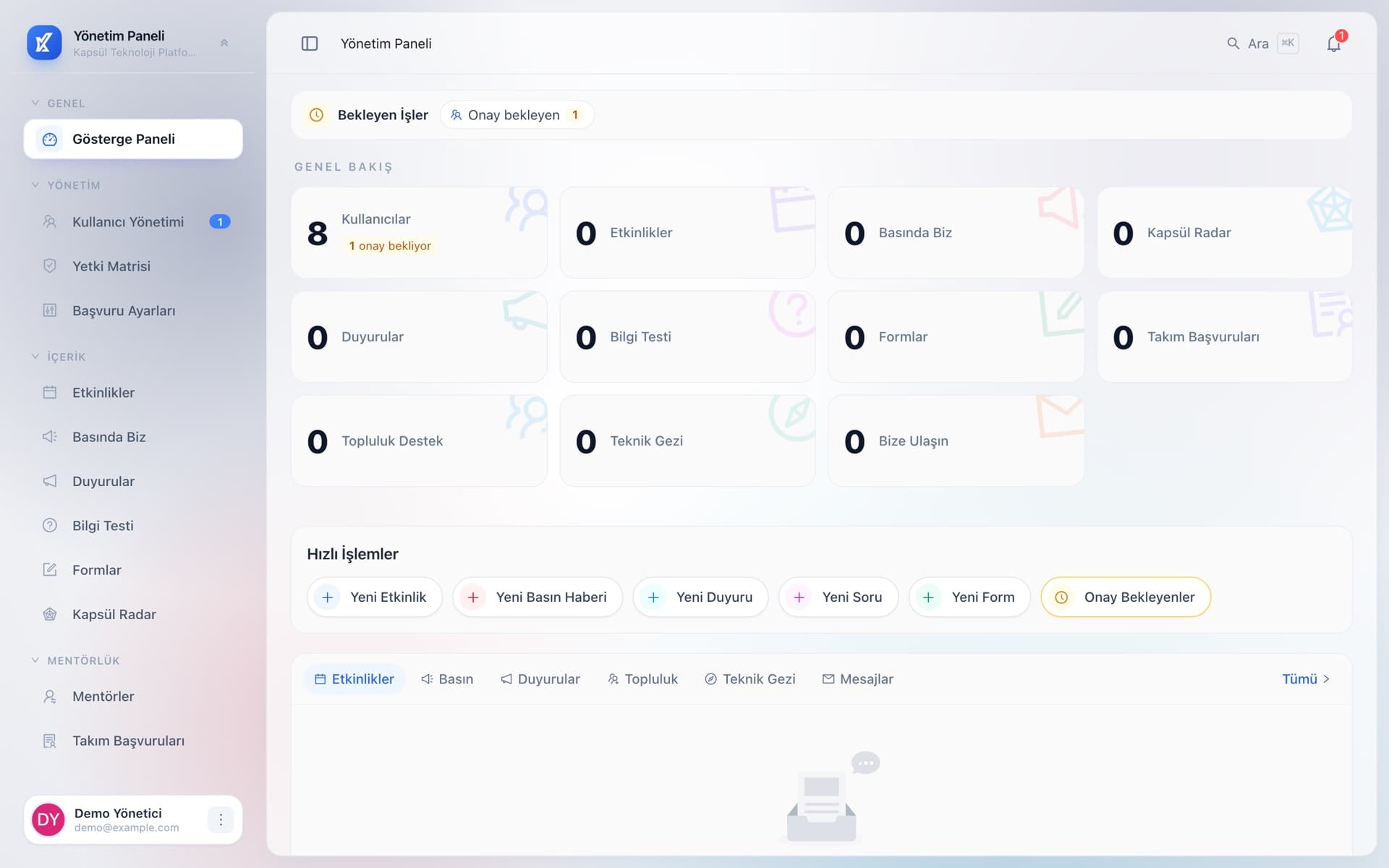Click the Formlar edit icon in sidebar
1389x868 pixels.
coord(50,570)
